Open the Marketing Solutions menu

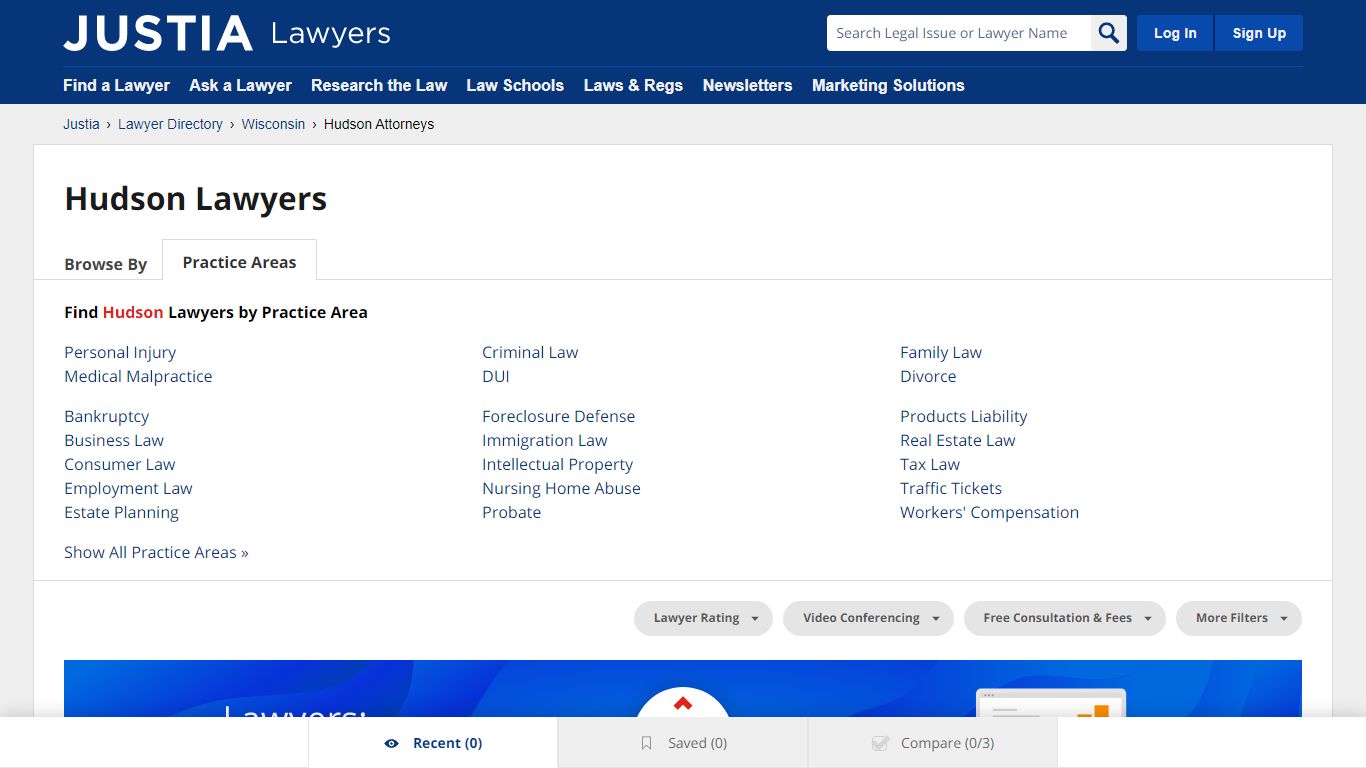888,85
